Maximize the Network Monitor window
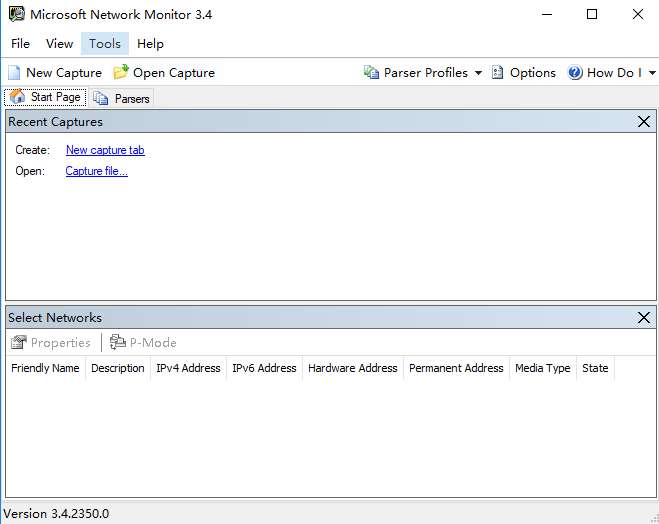 click(592, 14)
